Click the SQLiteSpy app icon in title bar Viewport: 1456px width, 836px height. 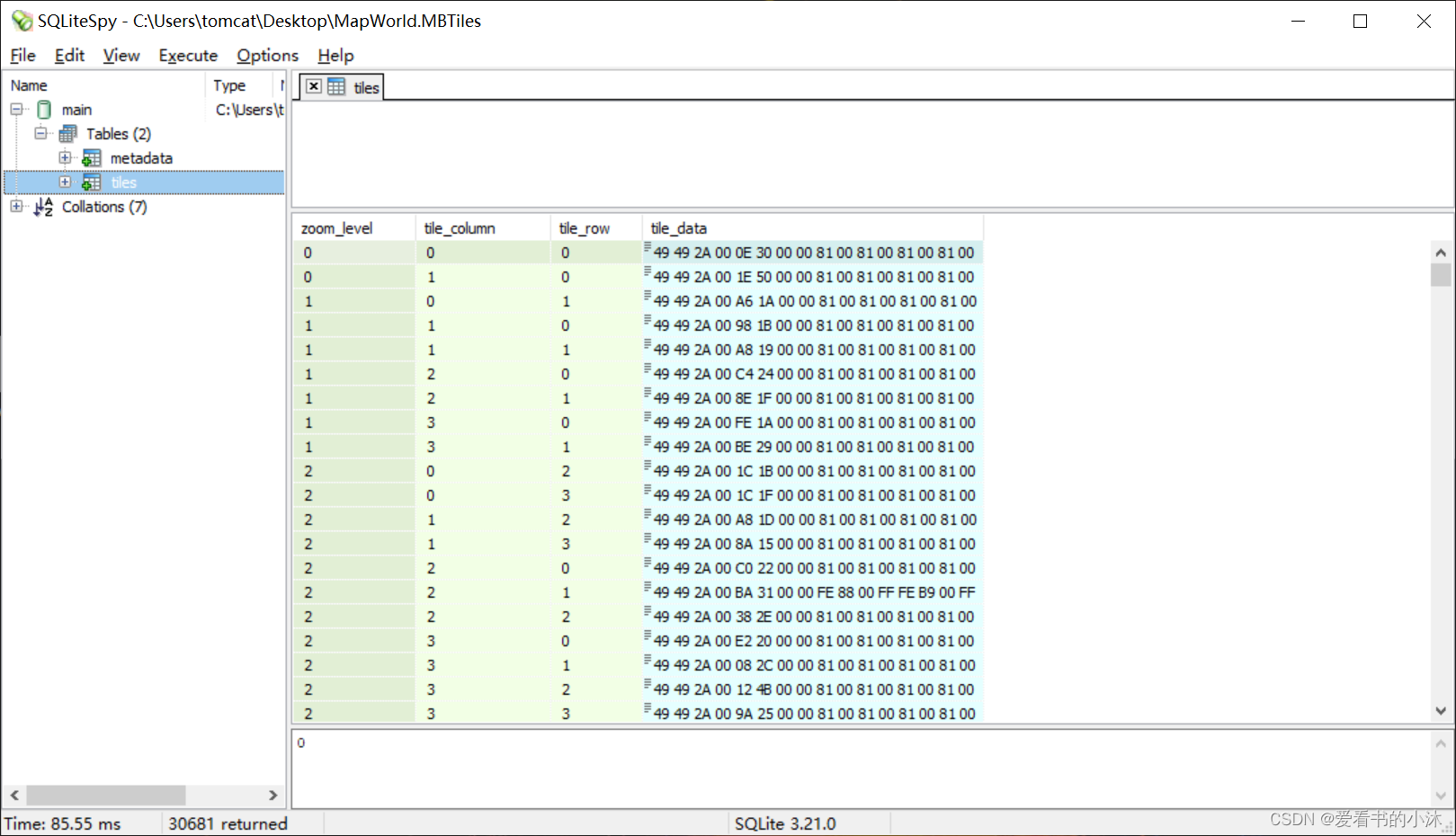[22, 21]
